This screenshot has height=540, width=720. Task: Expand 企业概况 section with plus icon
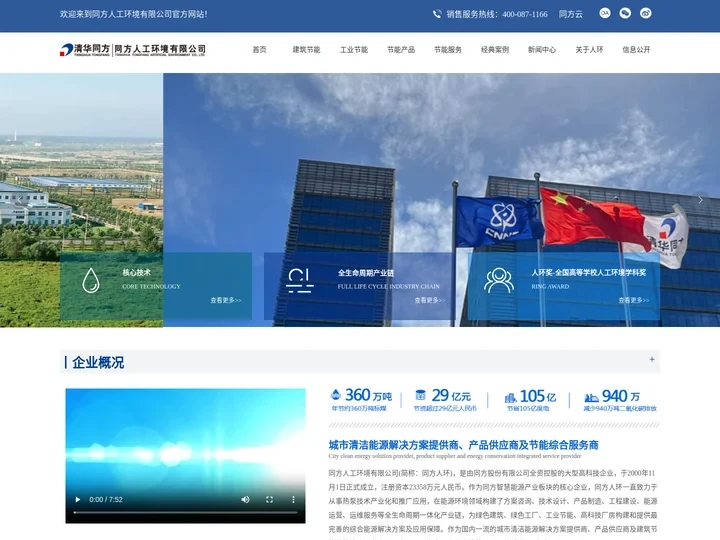click(652, 360)
